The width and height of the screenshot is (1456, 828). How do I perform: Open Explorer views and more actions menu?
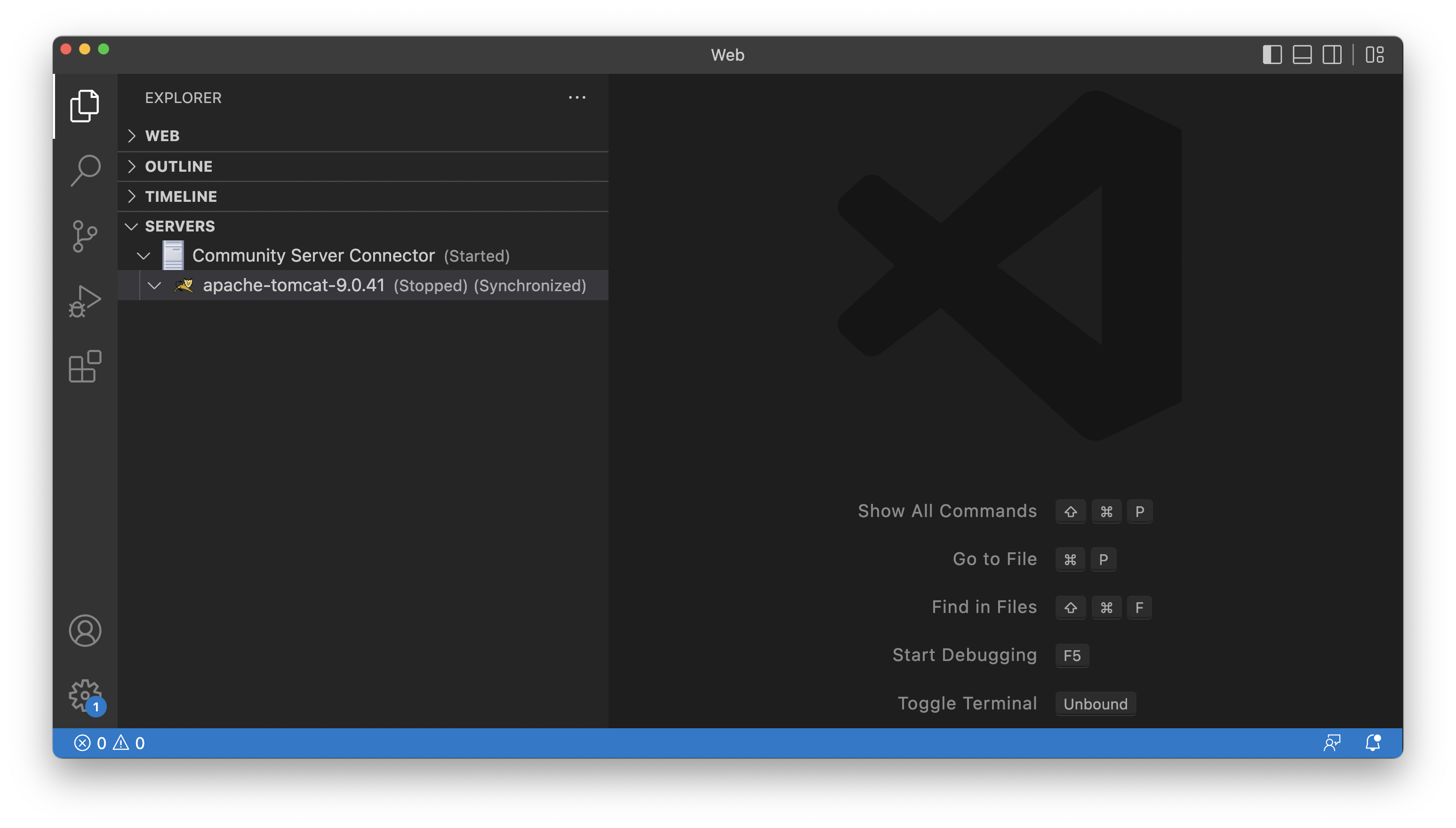pos(577,98)
